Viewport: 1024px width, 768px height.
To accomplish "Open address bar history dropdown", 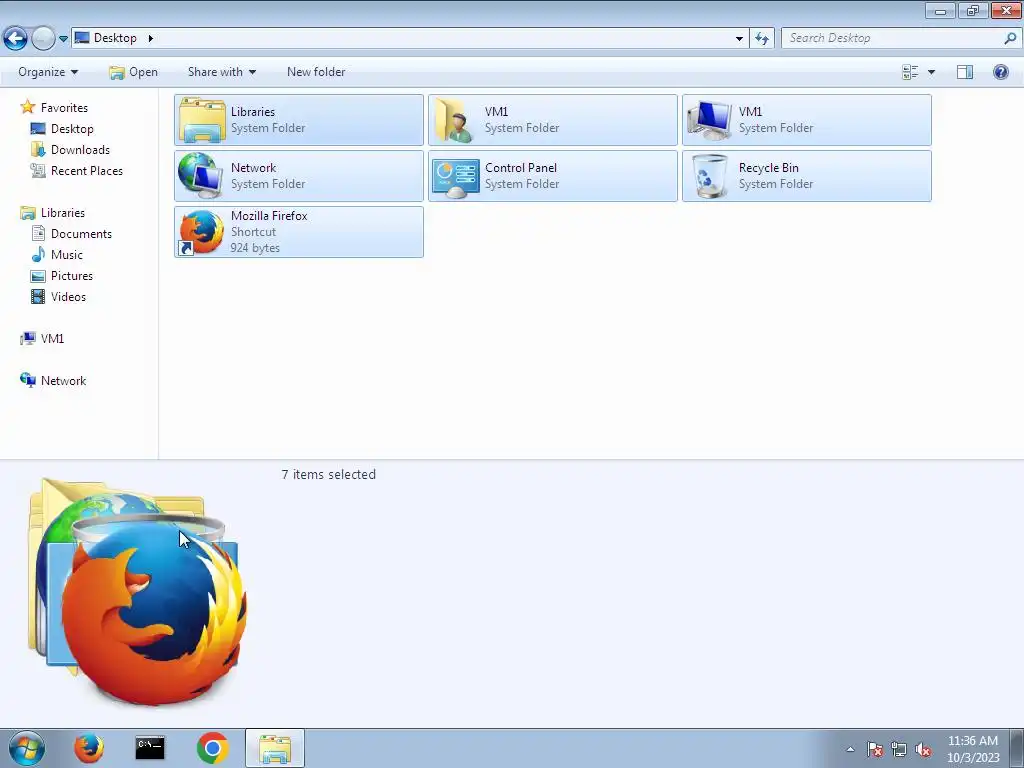I will coord(739,39).
